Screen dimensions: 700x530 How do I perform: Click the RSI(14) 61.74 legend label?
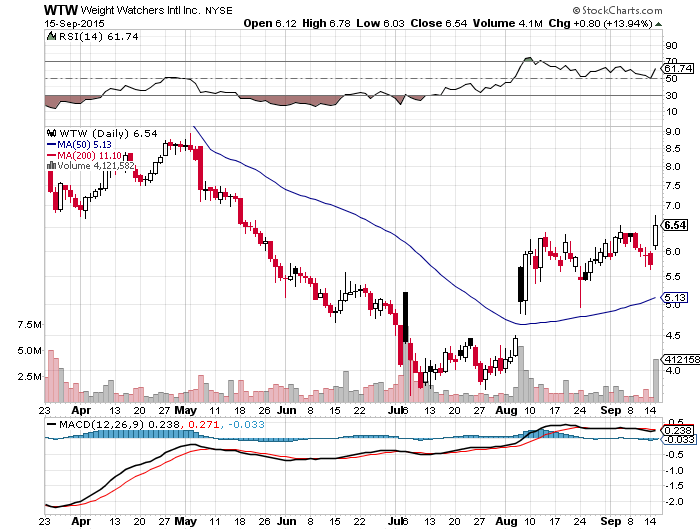coord(99,37)
